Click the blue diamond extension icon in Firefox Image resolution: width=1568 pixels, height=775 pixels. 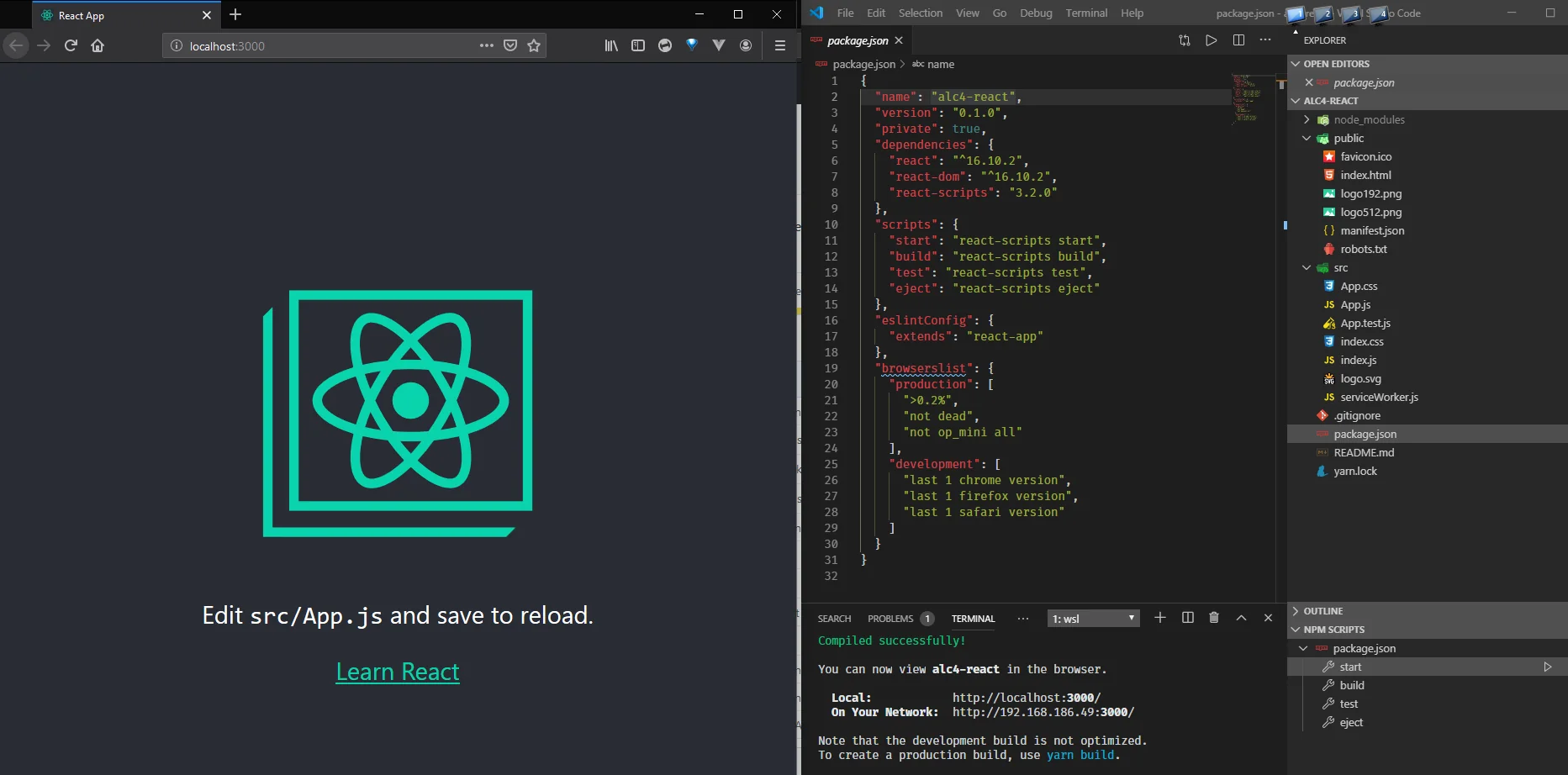(692, 45)
